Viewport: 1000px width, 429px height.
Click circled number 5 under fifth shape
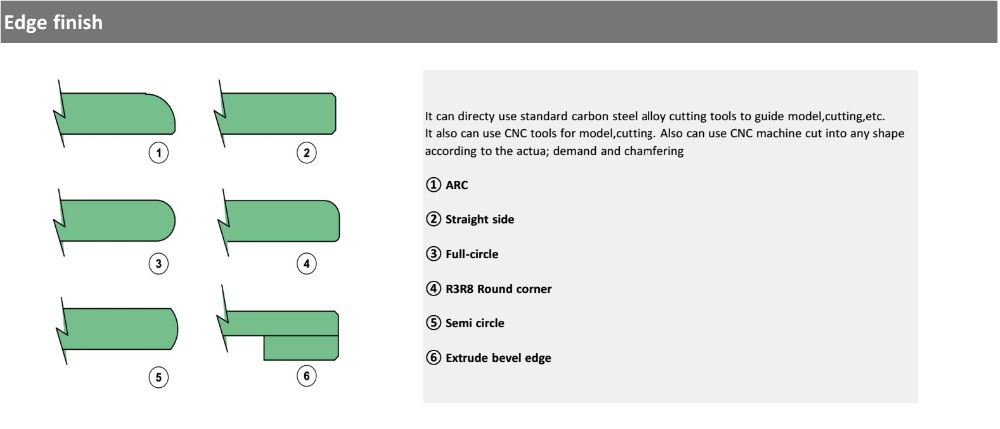pos(159,378)
